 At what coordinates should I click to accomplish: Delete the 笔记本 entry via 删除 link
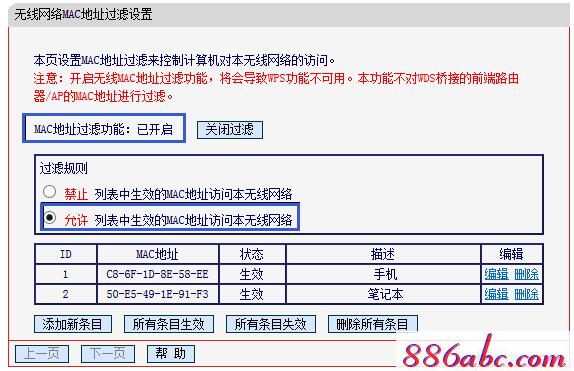point(526,294)
